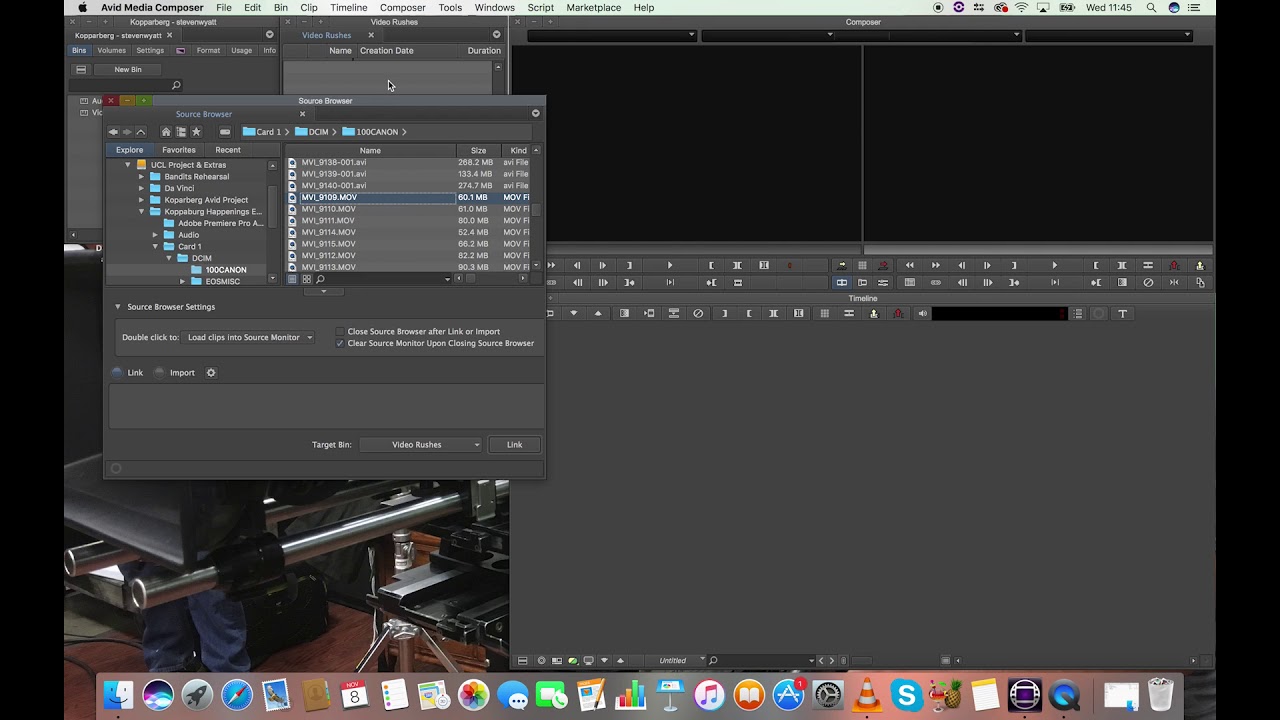Sort files by the Name column header

tap(370, 151)
